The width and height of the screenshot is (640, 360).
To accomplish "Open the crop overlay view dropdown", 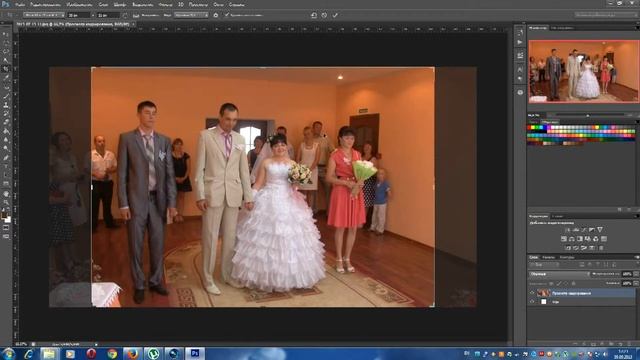I will [191, 15].
